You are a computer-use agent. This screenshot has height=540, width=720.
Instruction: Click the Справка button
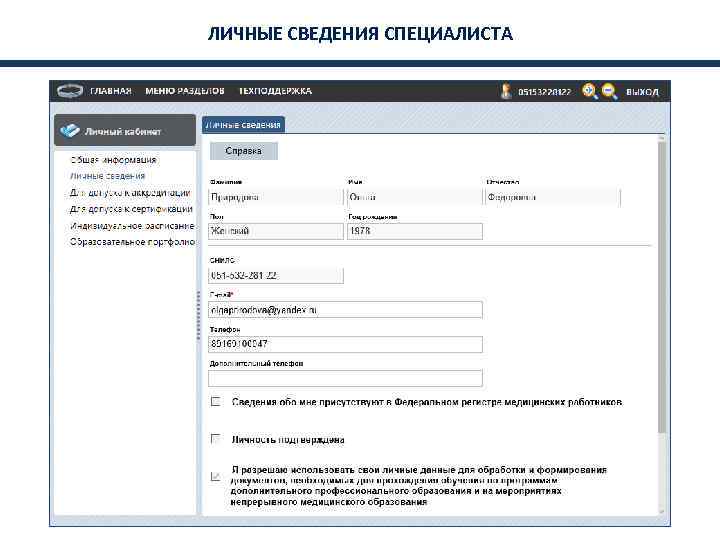point(243,151)
